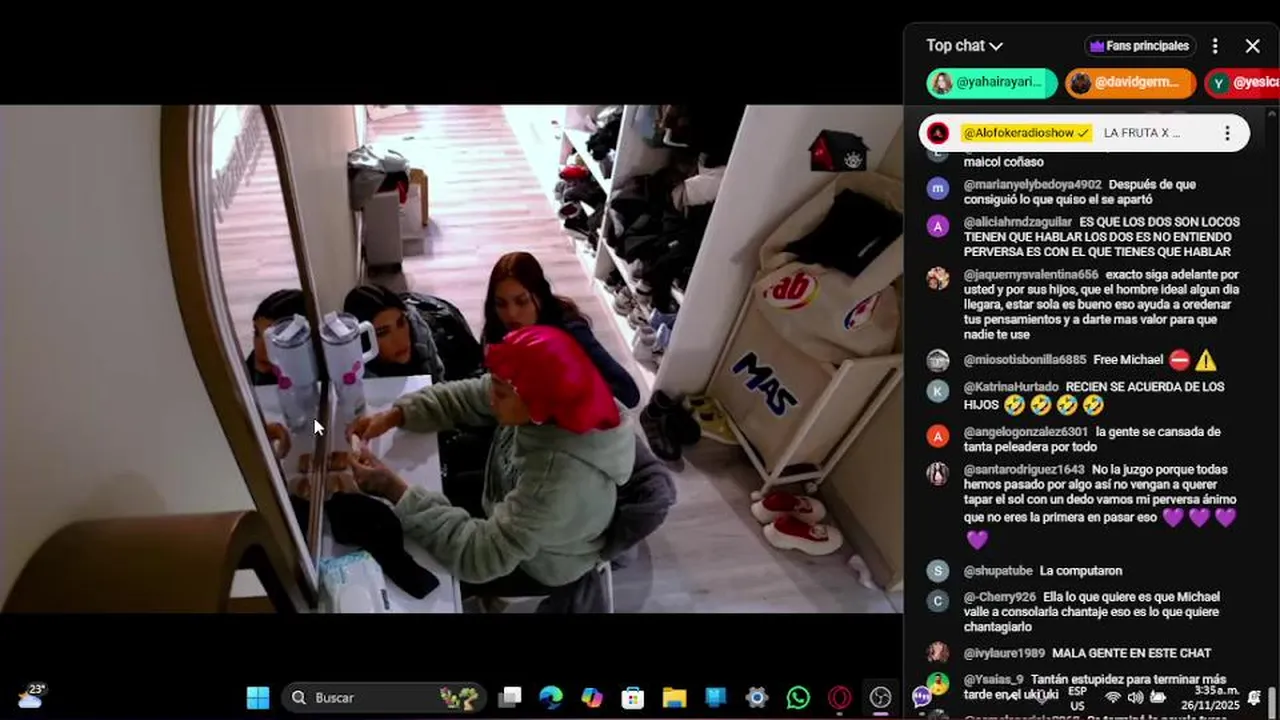The image size is (1280, 720).
Task: Select message 'MALA GENTE EN ESTE CHAT'
Action: point(1131,653)
